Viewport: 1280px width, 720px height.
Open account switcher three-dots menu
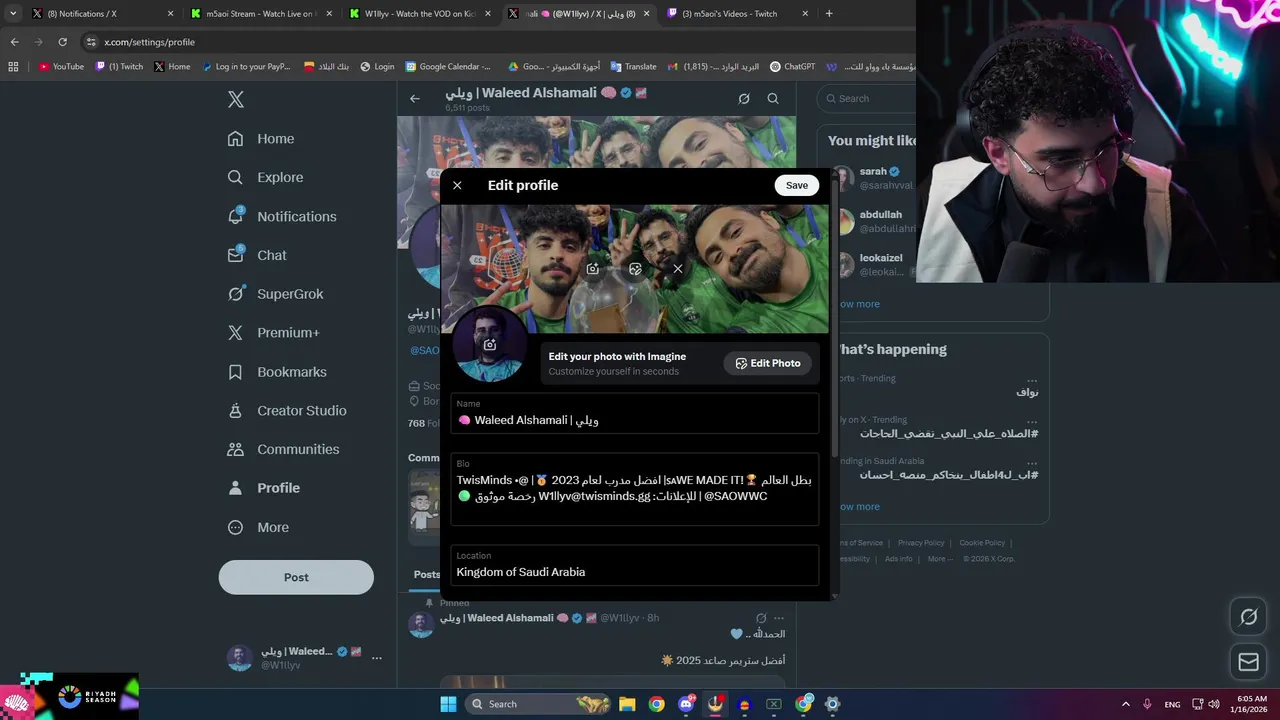pyautogui.click(x=377, y=658)
